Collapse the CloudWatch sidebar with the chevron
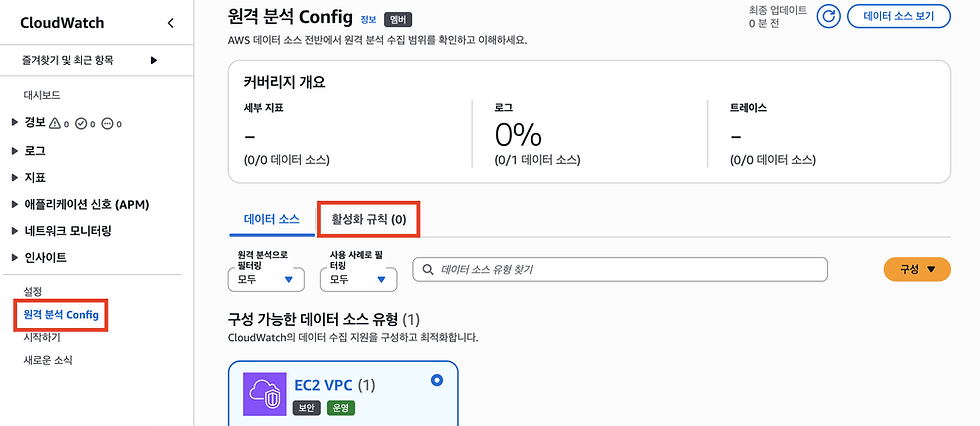This screenshot has height=426, width=980. (171, 23)
